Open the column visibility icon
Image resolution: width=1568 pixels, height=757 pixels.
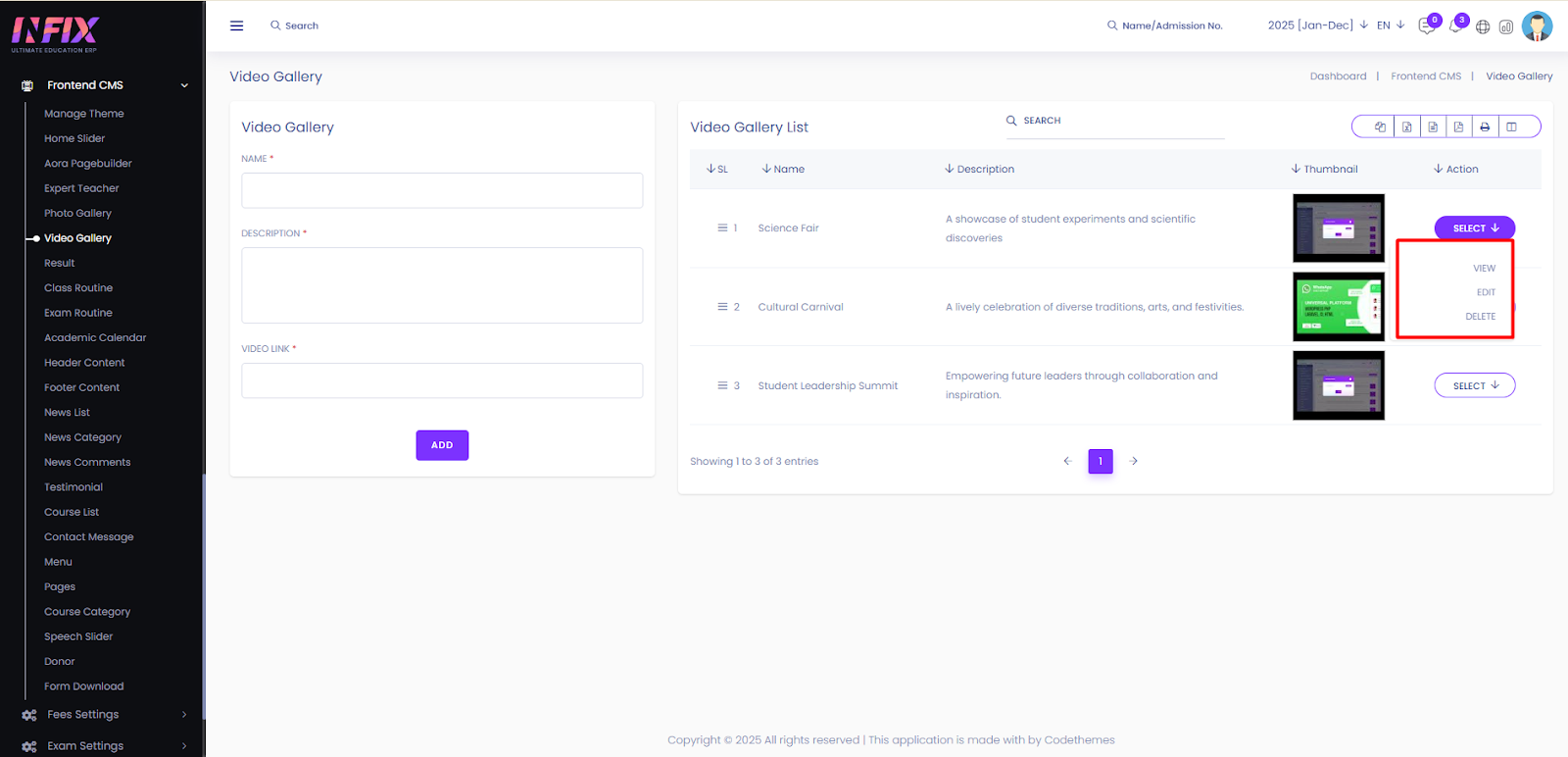click(1511, 126)
